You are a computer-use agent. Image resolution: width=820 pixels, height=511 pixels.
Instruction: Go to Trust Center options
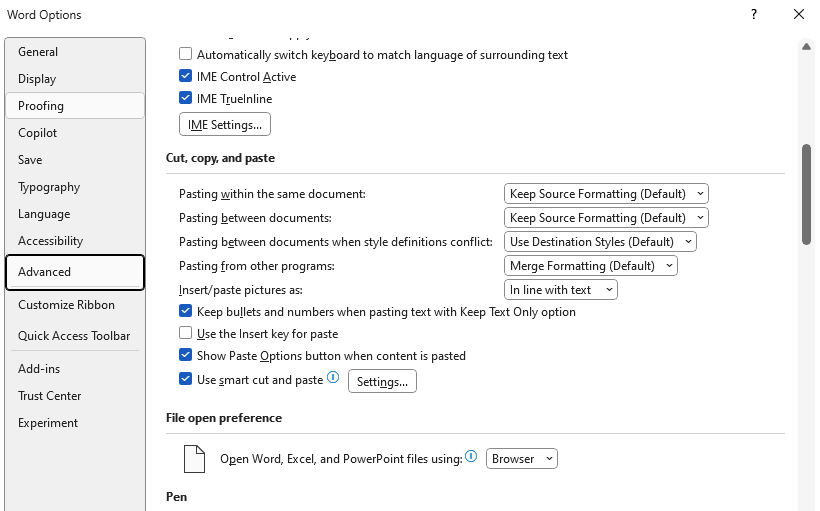pyautogui.click(x=75, y=396)
